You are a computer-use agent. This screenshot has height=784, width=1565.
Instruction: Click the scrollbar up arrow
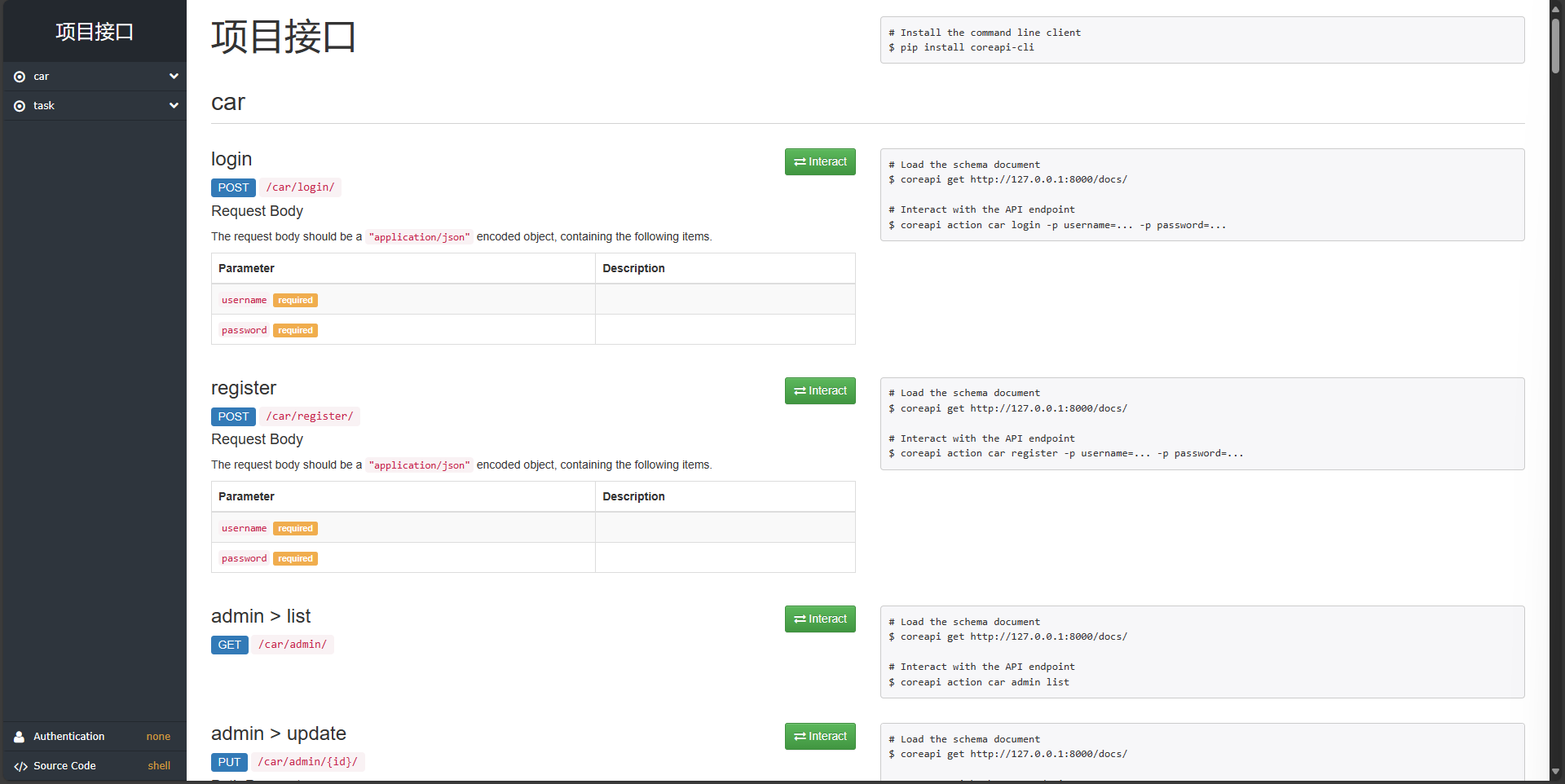1555,8
